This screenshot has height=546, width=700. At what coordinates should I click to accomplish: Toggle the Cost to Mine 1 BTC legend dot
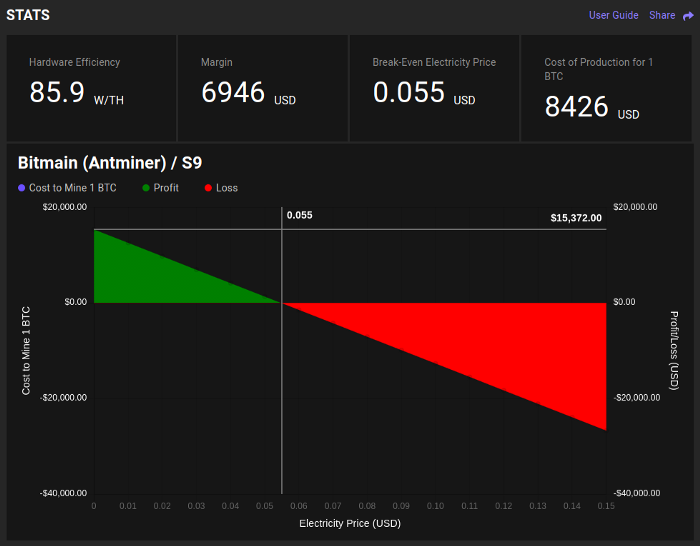(21, 188)
